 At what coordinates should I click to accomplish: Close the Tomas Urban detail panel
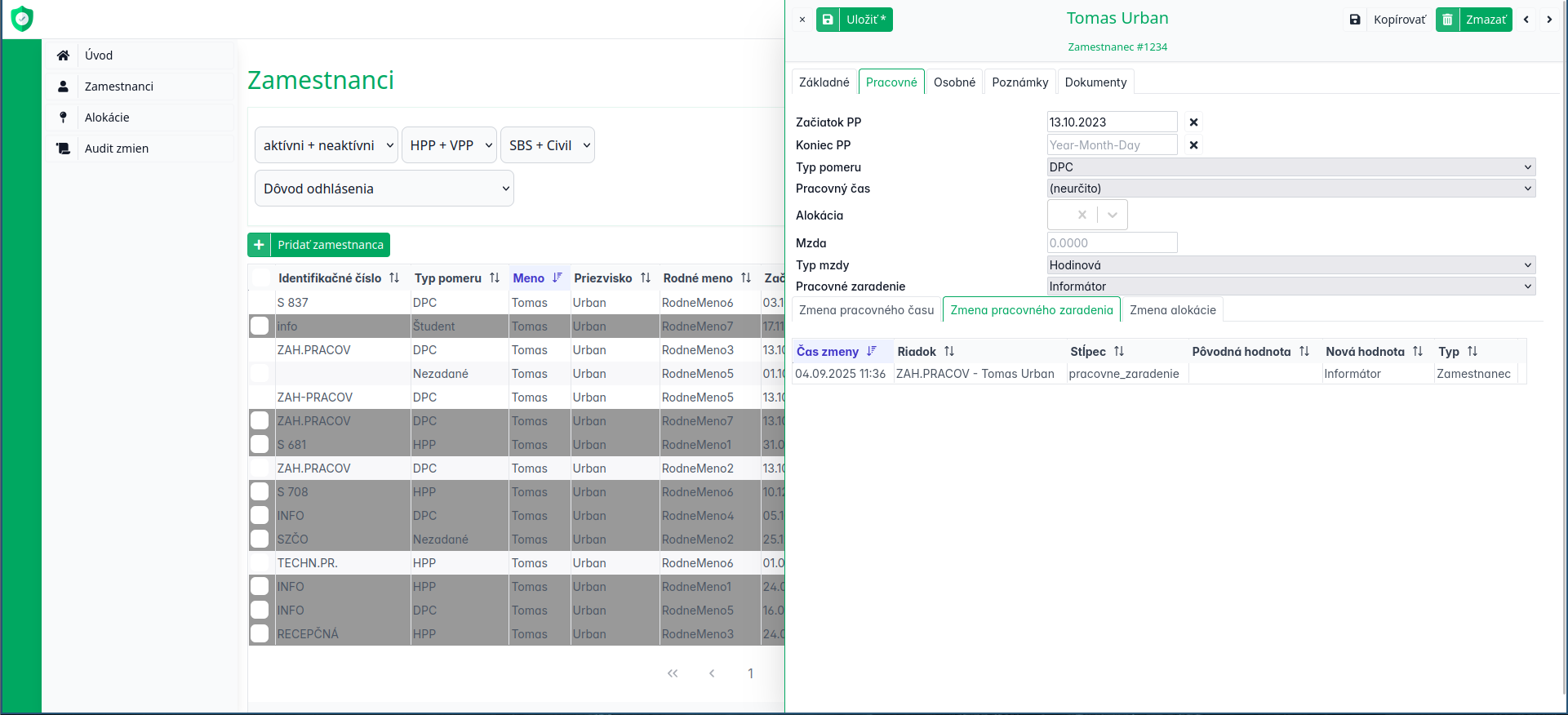pos(802,20)
